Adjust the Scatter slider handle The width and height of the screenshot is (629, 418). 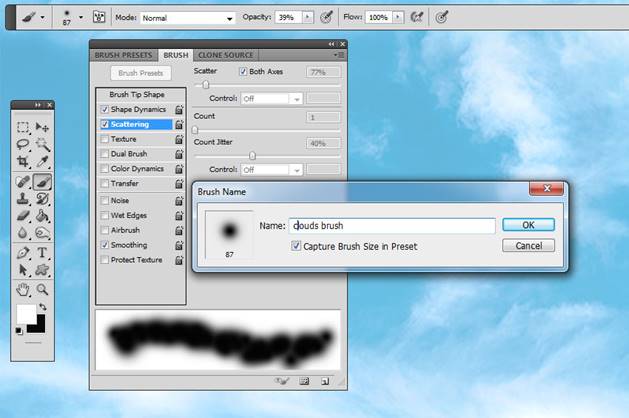pos(206,85)
